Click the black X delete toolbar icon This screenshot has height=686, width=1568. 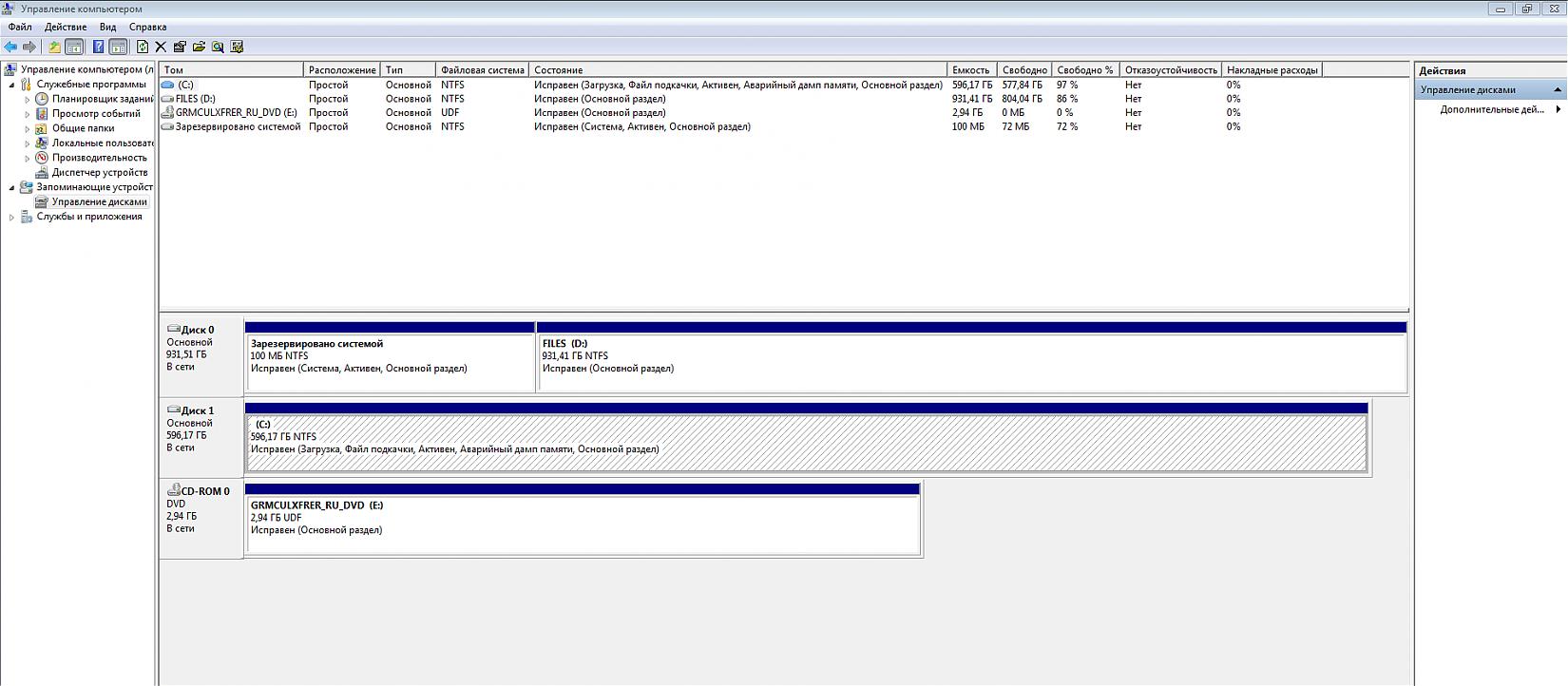point(161,47)
